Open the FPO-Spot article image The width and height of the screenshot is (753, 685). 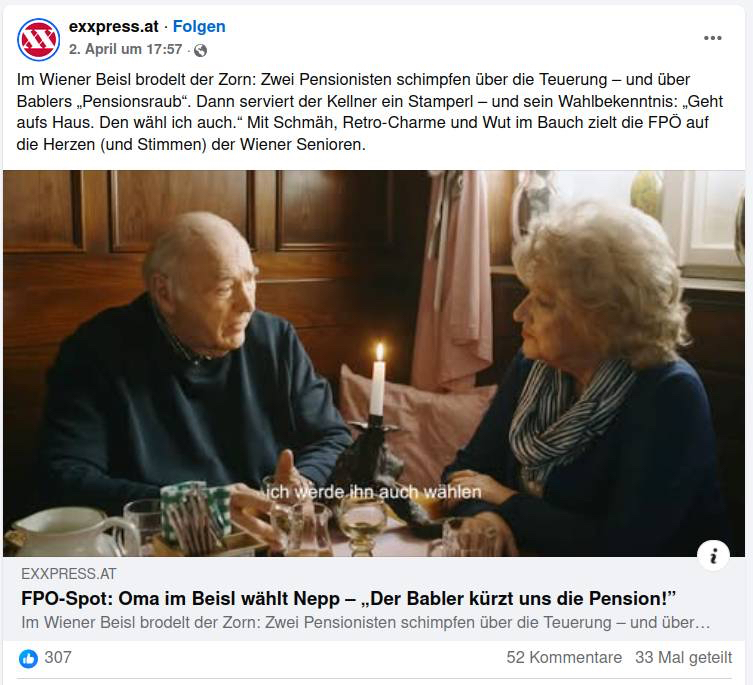[374, 363]
